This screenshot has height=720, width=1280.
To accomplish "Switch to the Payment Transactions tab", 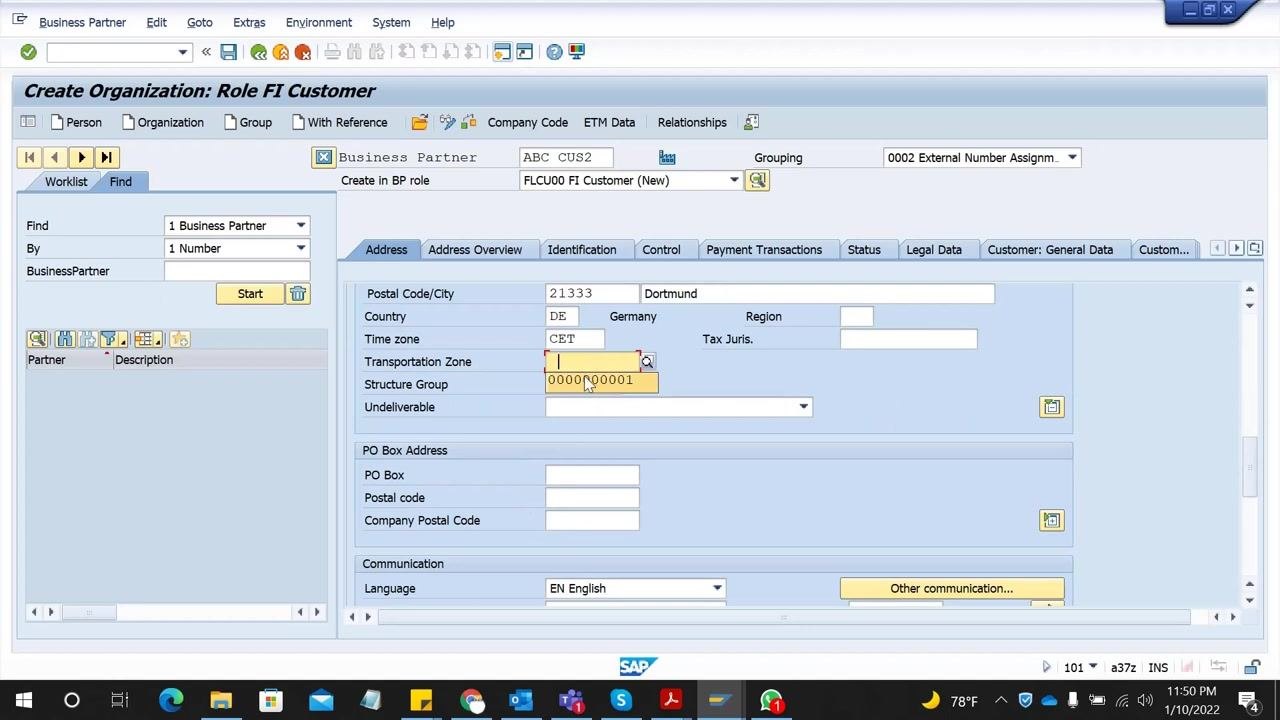I will (x=764, y=249).
